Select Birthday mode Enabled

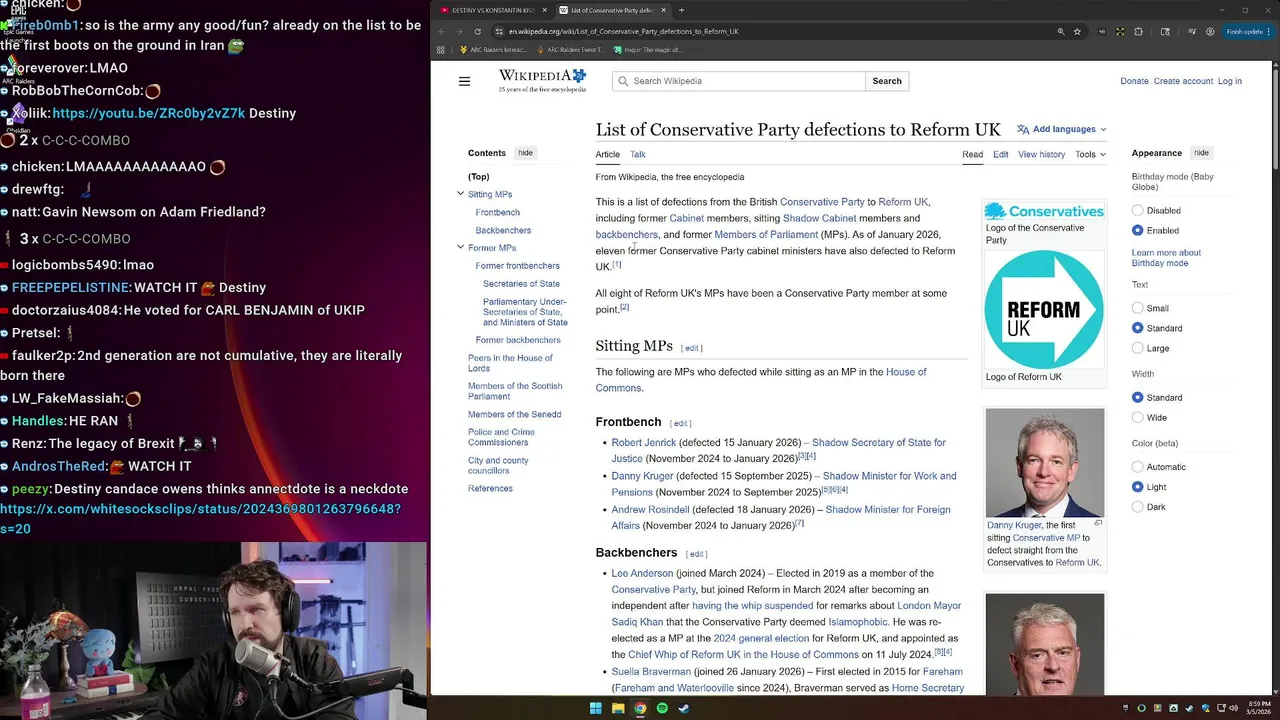point(1137,231)
